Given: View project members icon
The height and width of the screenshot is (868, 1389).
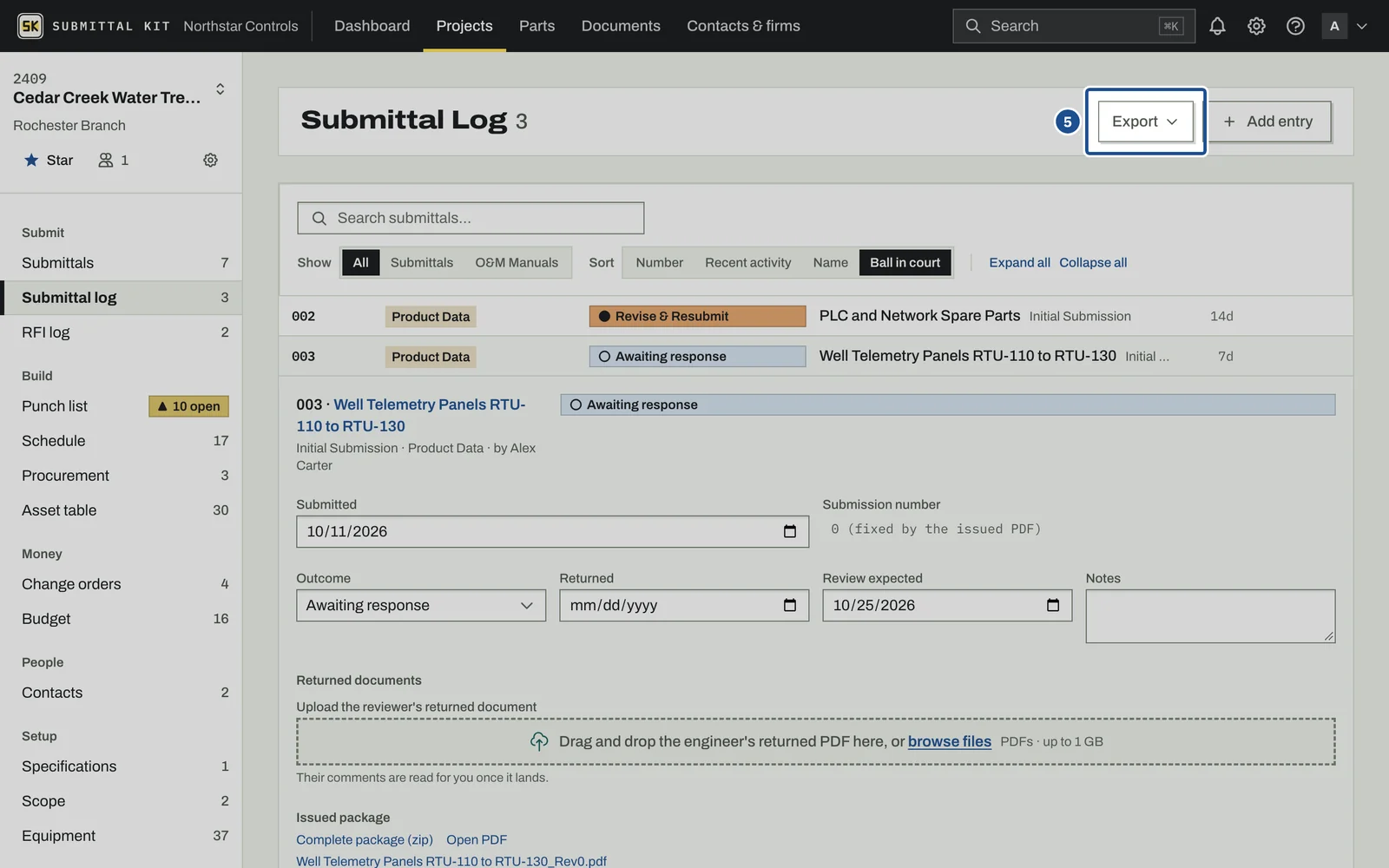Looking at the screenshot, I should 106,160.
